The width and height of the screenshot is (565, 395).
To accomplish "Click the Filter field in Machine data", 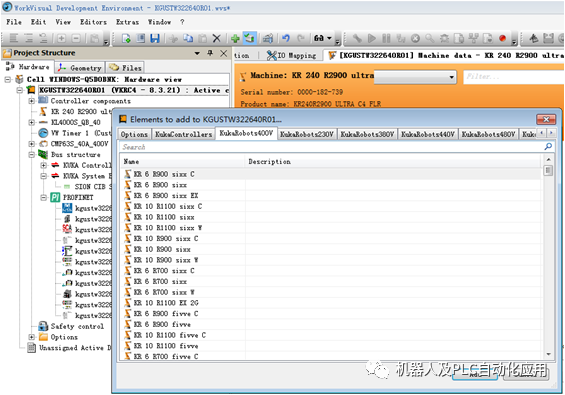I will click(513, 76).
